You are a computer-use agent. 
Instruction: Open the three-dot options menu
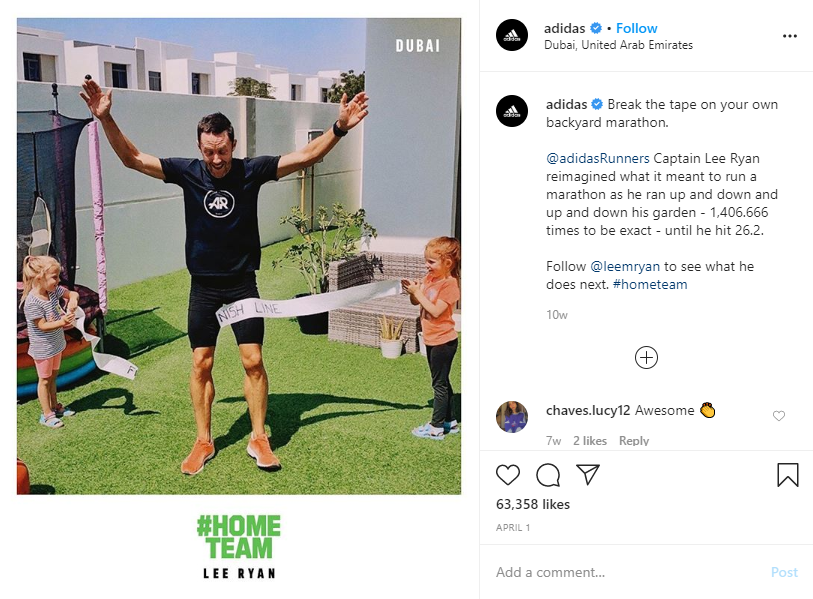click(x=790, y=36)
